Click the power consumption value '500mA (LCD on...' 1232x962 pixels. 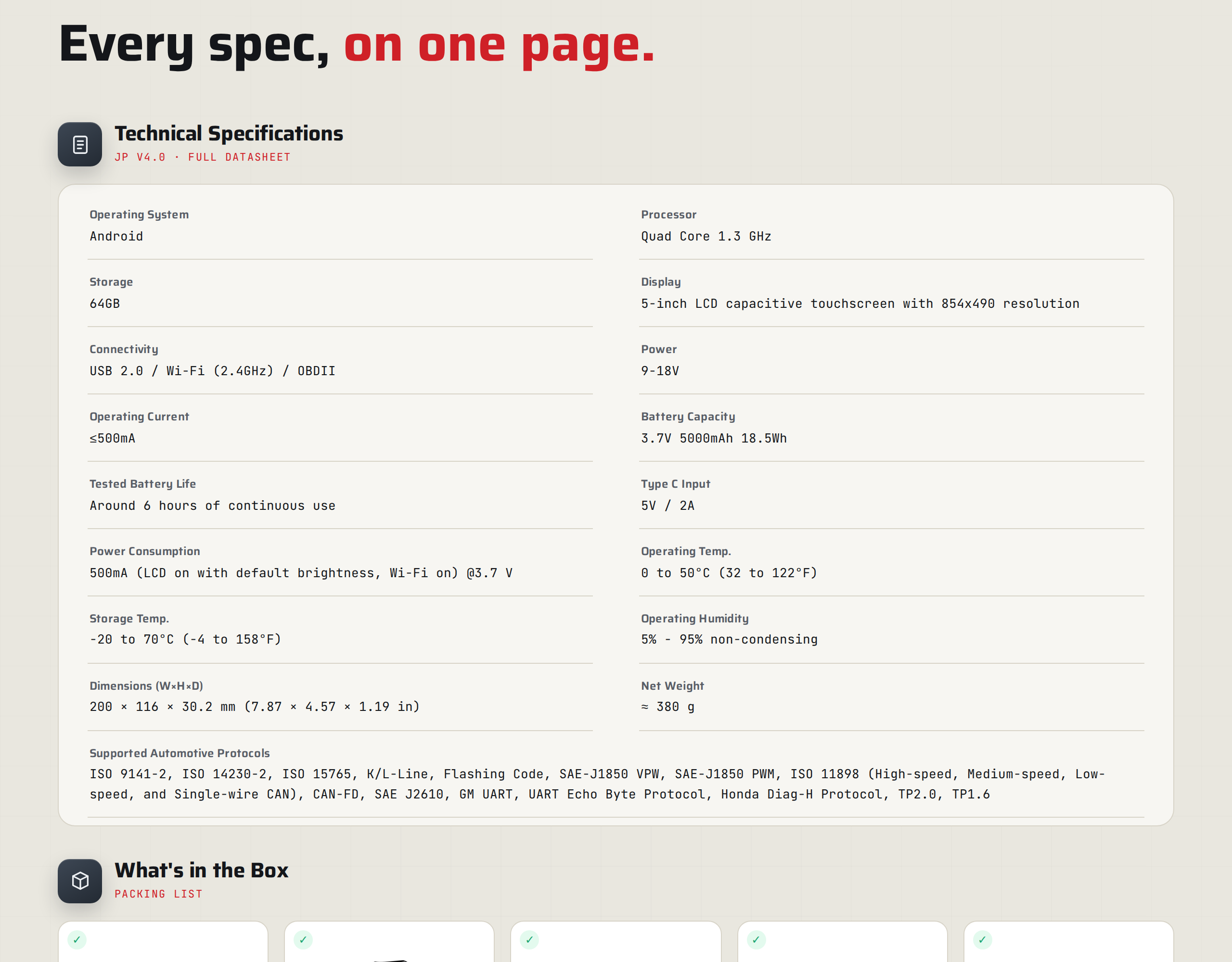click(301, 573)
